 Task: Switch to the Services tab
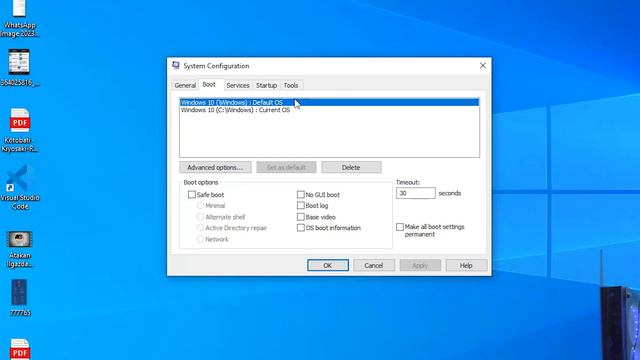238,85
